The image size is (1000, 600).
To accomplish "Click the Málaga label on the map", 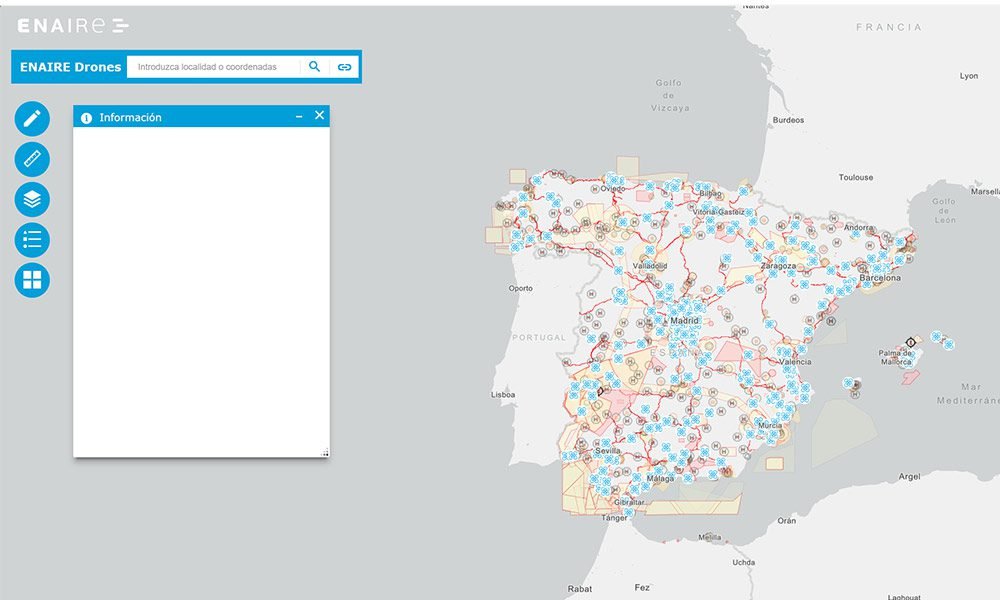I will coord(660,478).
